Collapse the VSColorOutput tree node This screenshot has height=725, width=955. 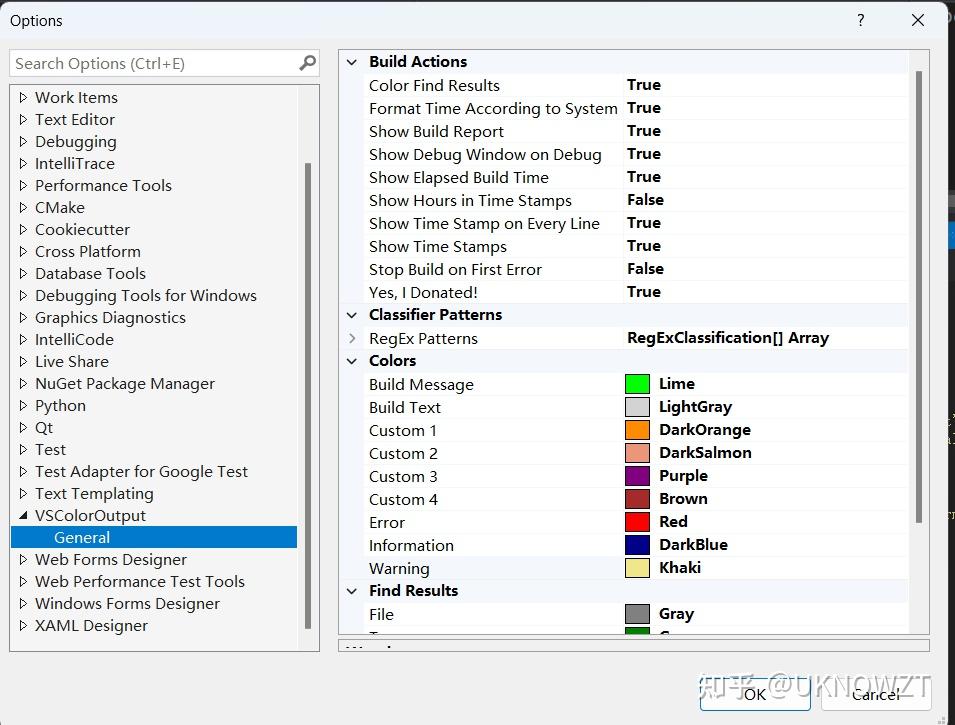pyautogui.click(x=23, y=515)
